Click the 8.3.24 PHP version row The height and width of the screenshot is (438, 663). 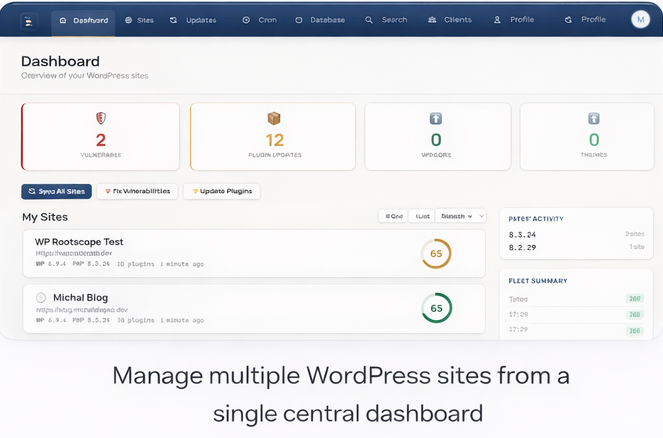tap(576, 234)
